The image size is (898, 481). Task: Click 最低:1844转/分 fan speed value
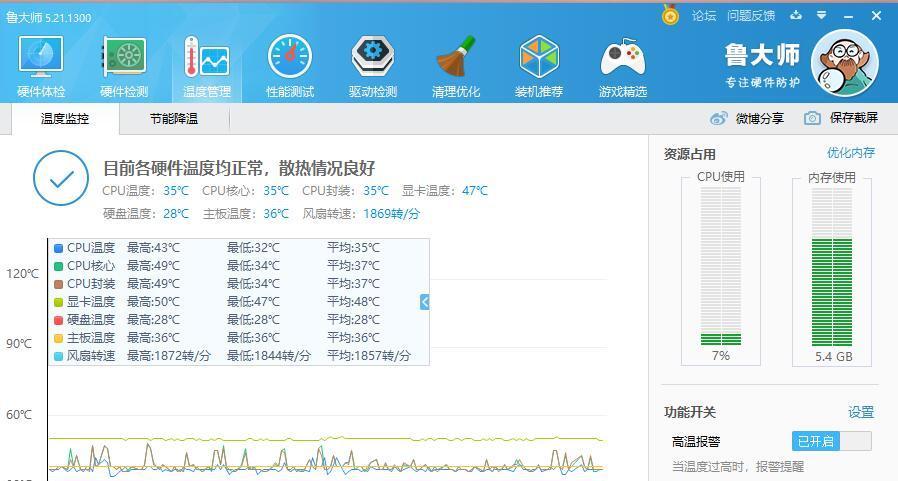tap(269, 356)
